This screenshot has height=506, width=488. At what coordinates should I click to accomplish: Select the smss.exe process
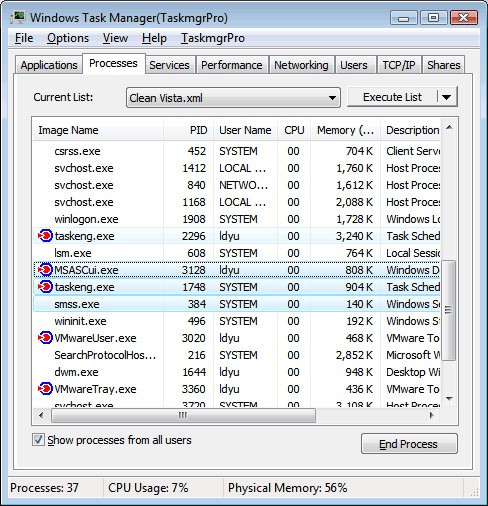pos(237,304)
